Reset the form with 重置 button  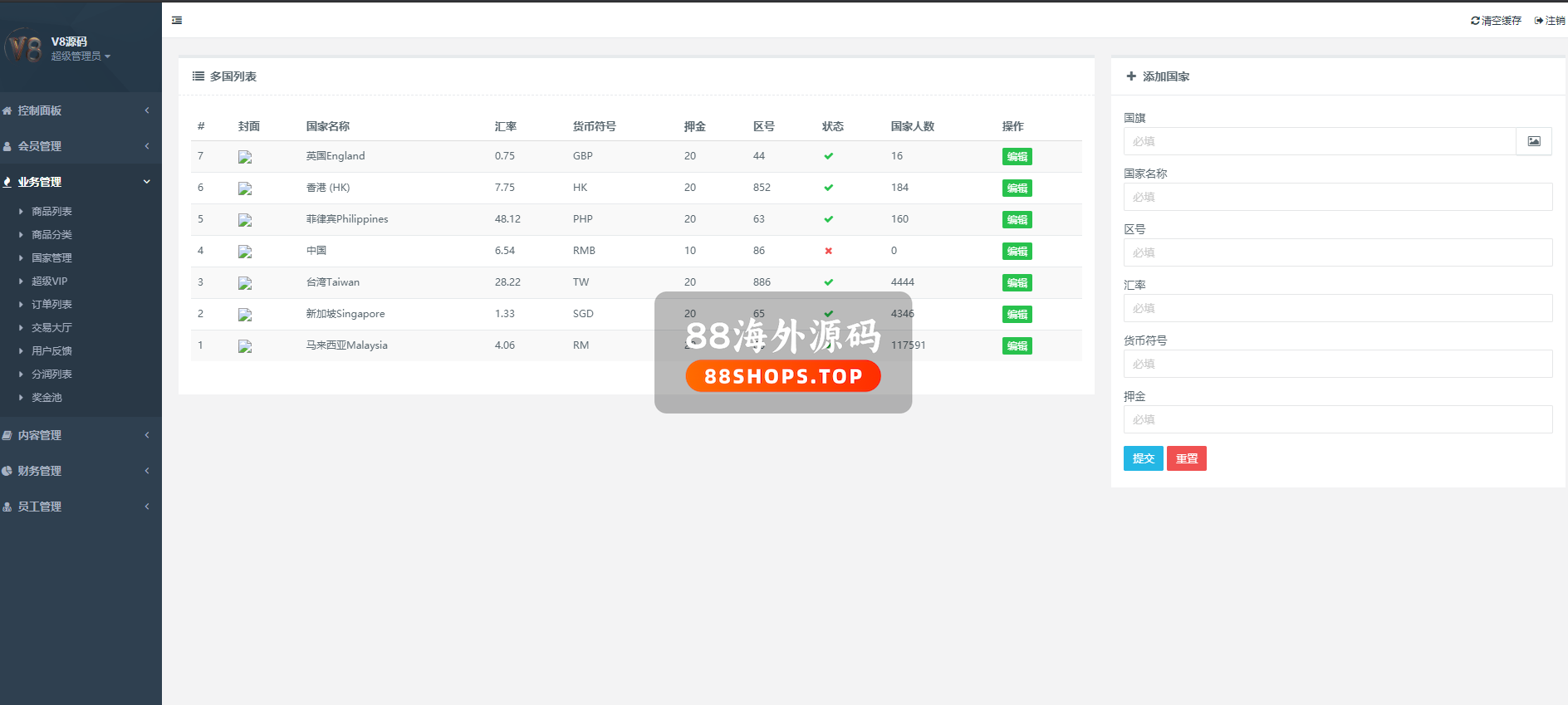point(1186,458)
